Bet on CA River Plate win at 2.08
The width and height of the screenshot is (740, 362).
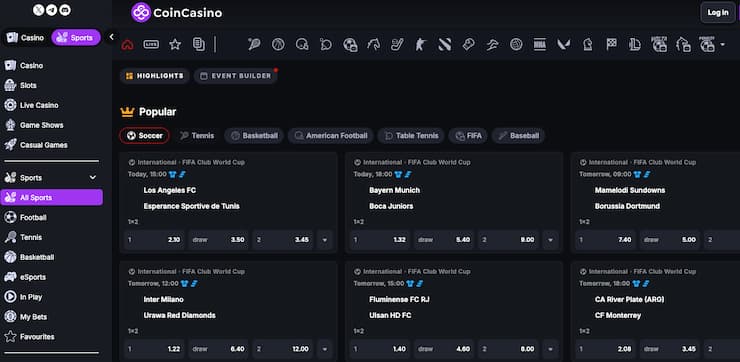[x=606, y=349]
